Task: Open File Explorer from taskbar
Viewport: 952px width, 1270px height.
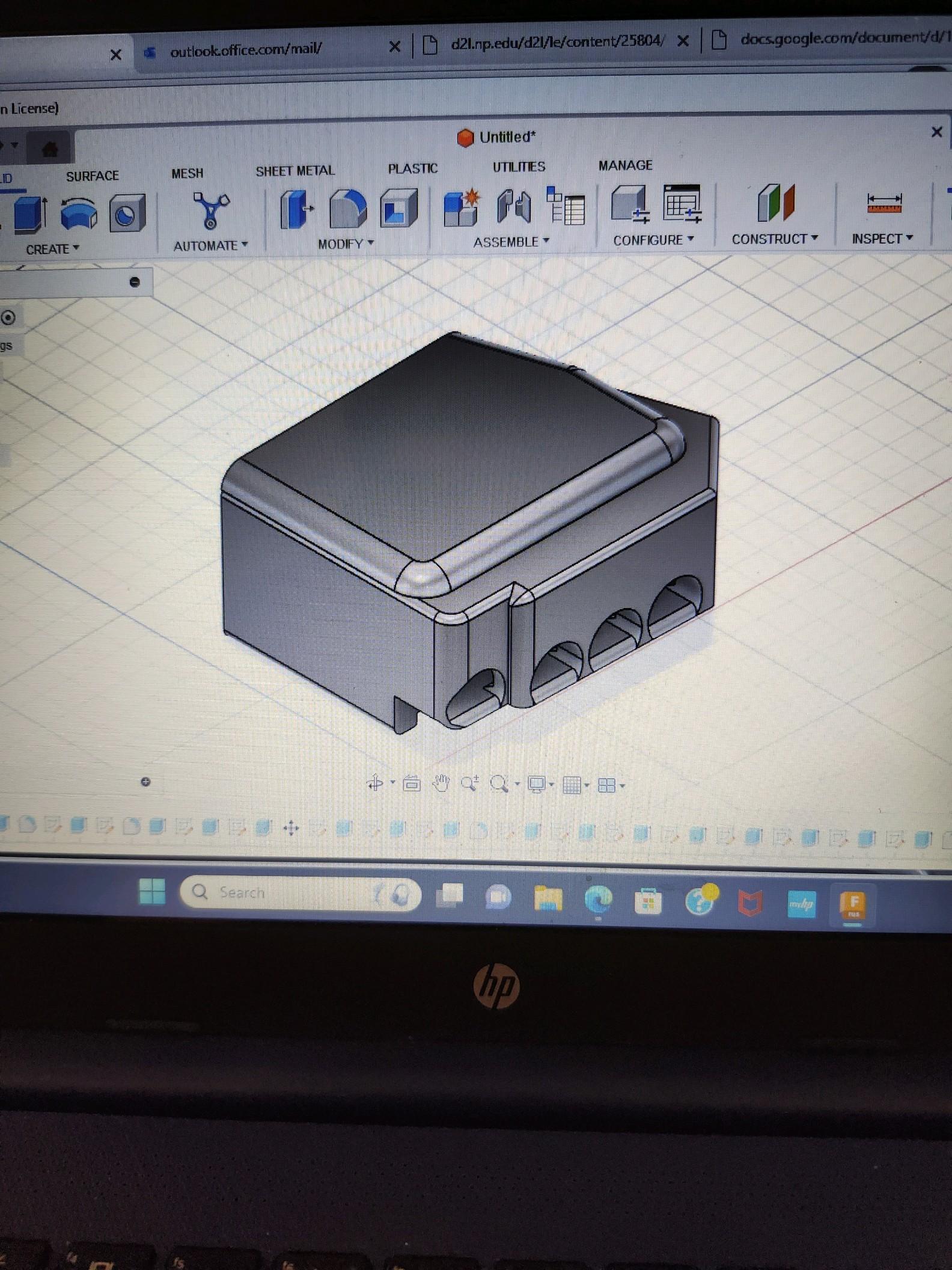Action: [x=548, y=898]
